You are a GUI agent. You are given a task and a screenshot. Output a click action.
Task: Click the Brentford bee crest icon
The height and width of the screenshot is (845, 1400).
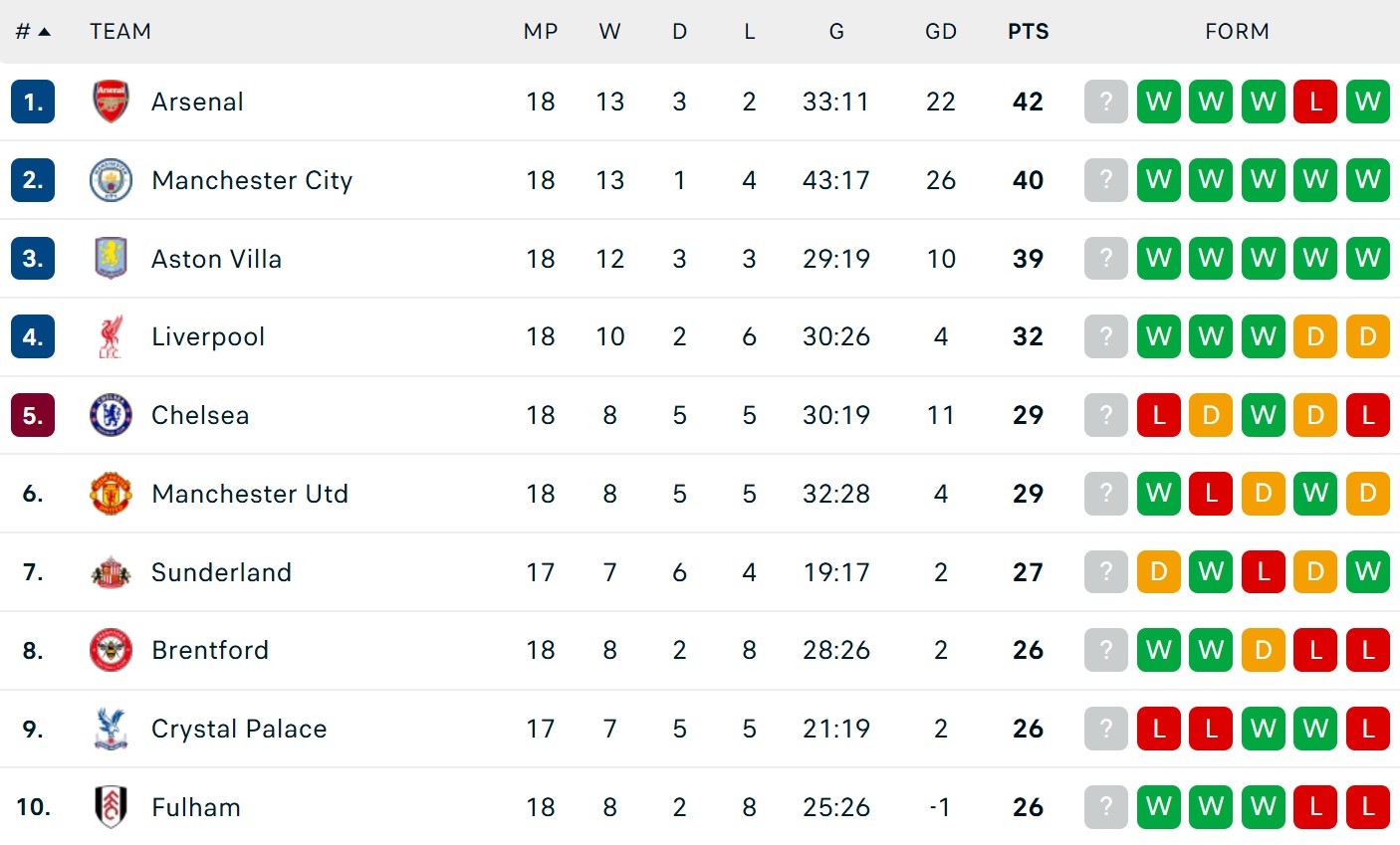click(111, 650)
